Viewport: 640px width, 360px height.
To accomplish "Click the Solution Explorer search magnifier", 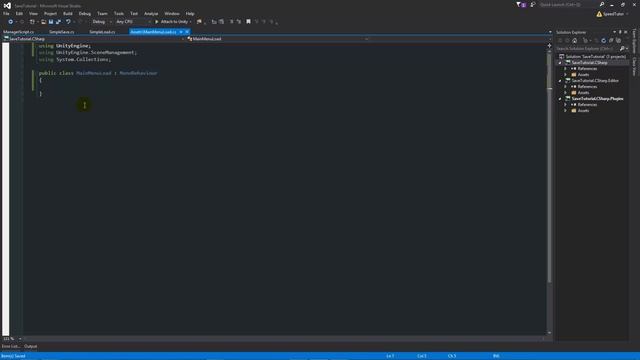I will 622,49.
